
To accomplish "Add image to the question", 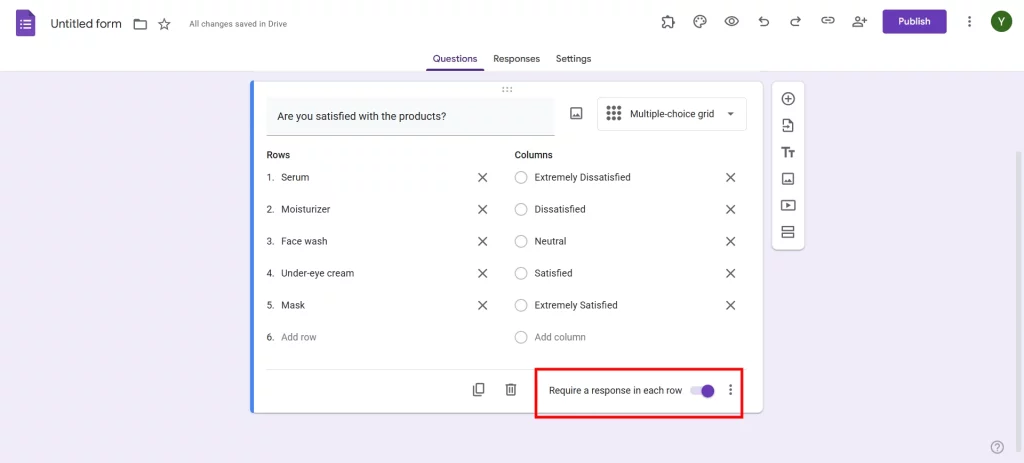I will click(576, 114).
